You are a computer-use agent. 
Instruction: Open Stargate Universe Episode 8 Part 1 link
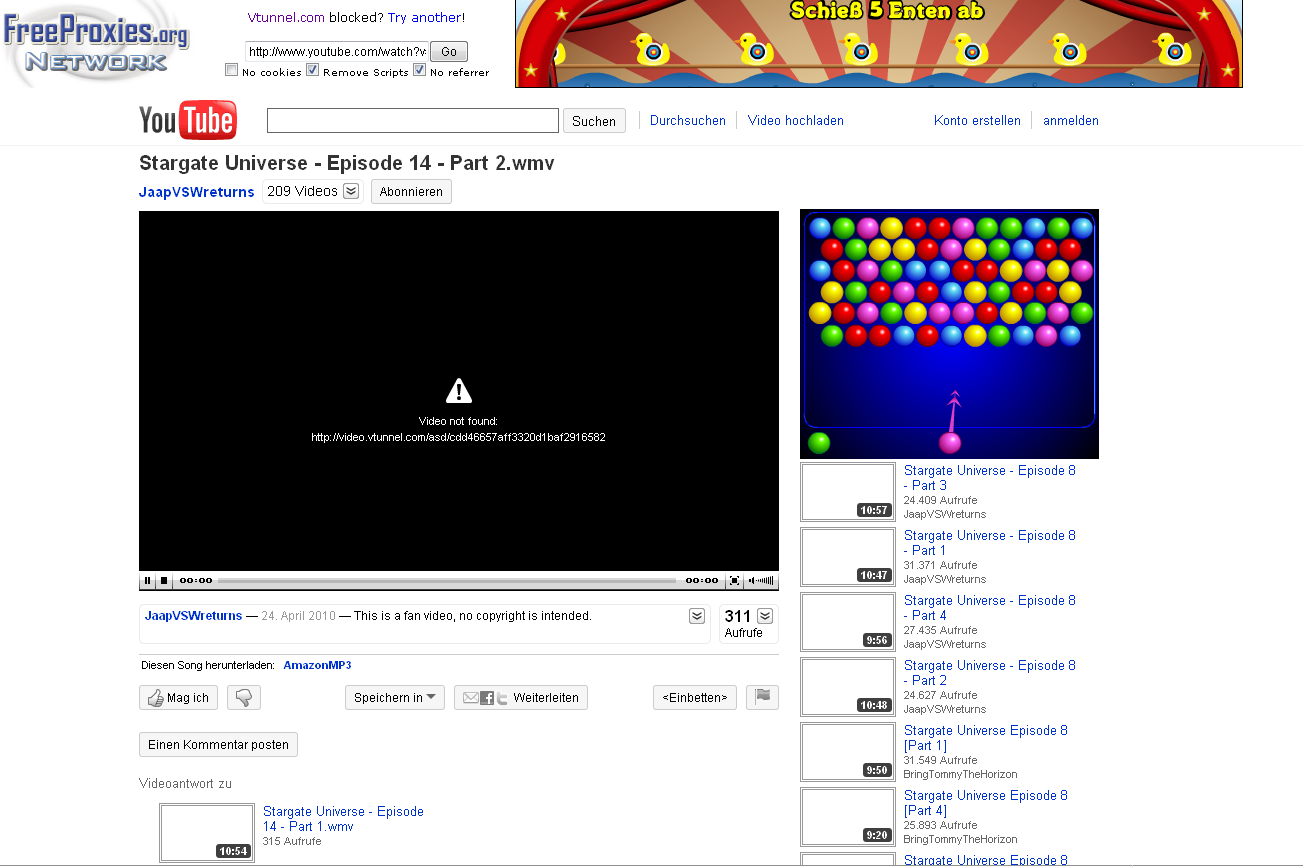990,543
